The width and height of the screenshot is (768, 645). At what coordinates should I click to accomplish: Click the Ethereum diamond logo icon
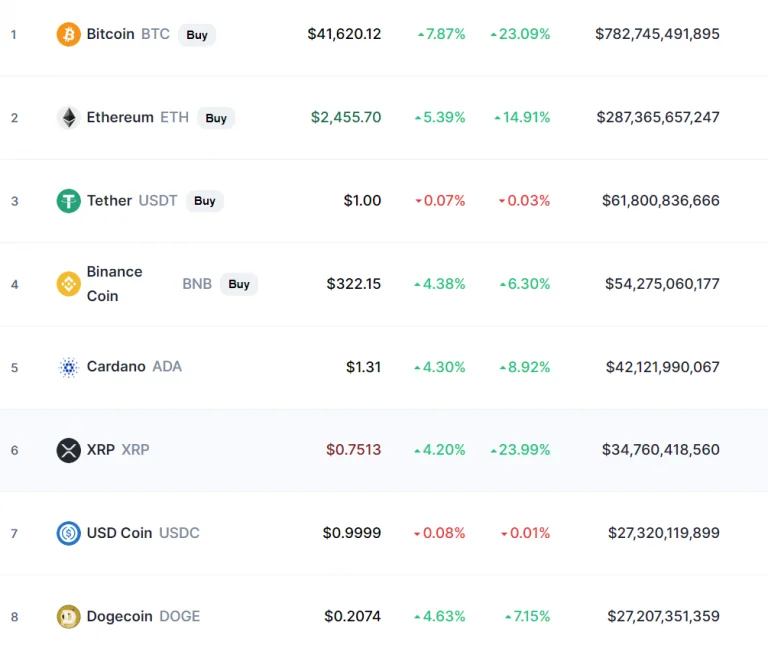coord(69,118)
